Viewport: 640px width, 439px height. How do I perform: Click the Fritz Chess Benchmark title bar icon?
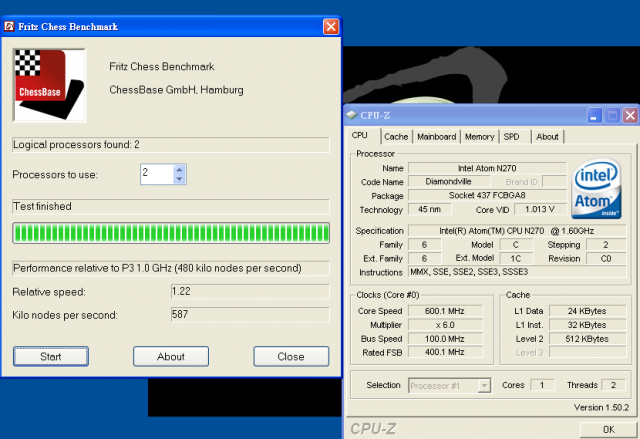(x=9, y=27)
